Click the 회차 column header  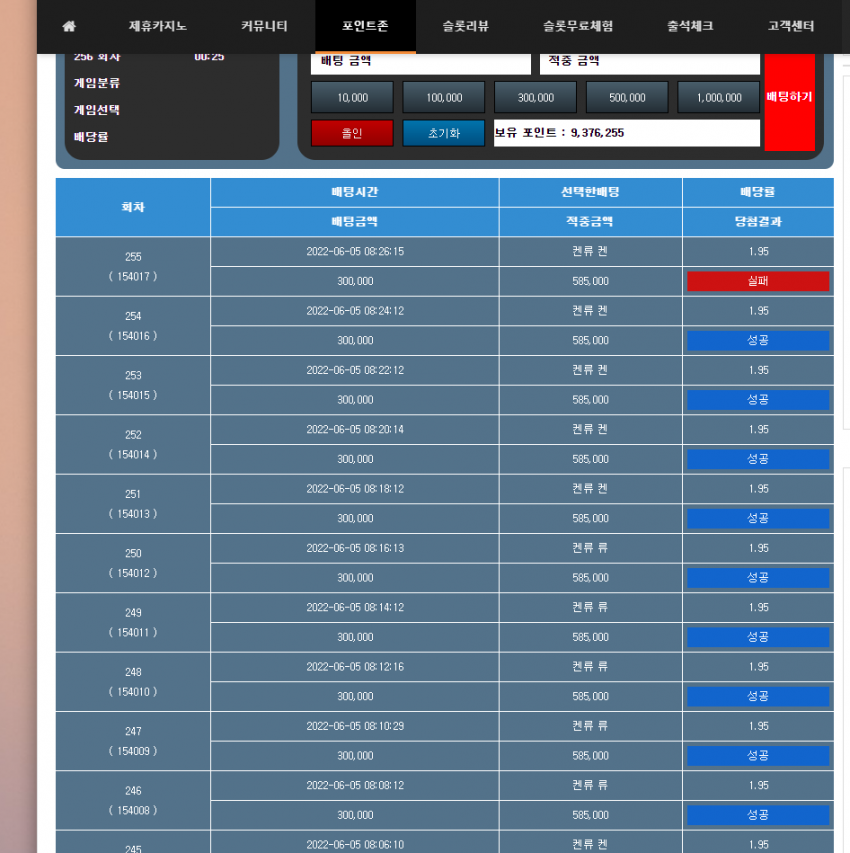133,207
